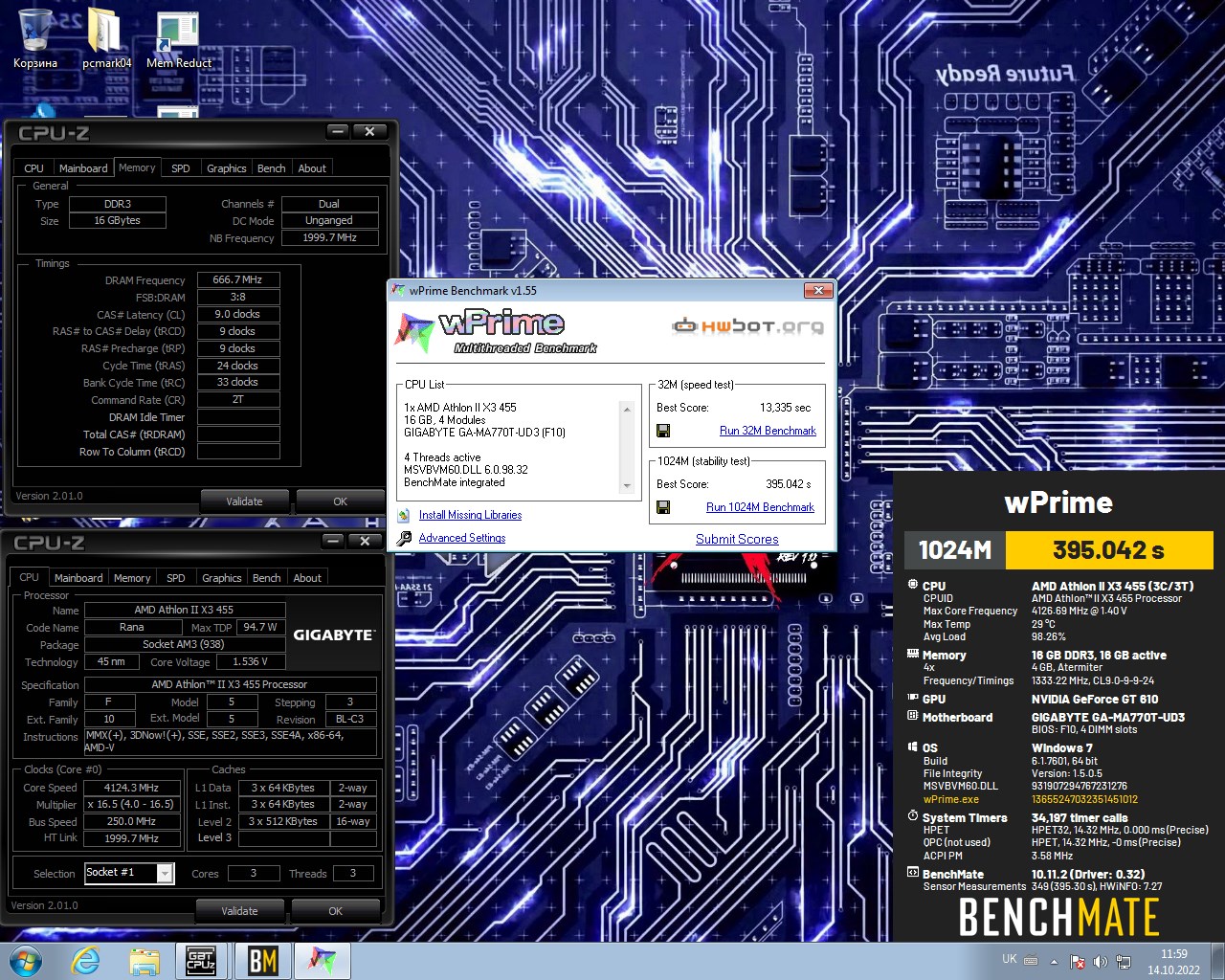
Task: Open Bench tab in lower CPU-Z window
Action: click(267, 578)
